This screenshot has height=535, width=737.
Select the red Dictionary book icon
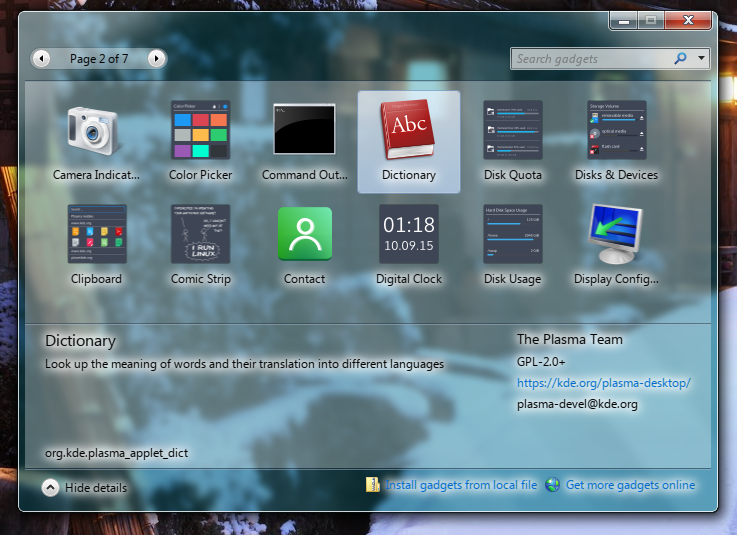[408, 129]
